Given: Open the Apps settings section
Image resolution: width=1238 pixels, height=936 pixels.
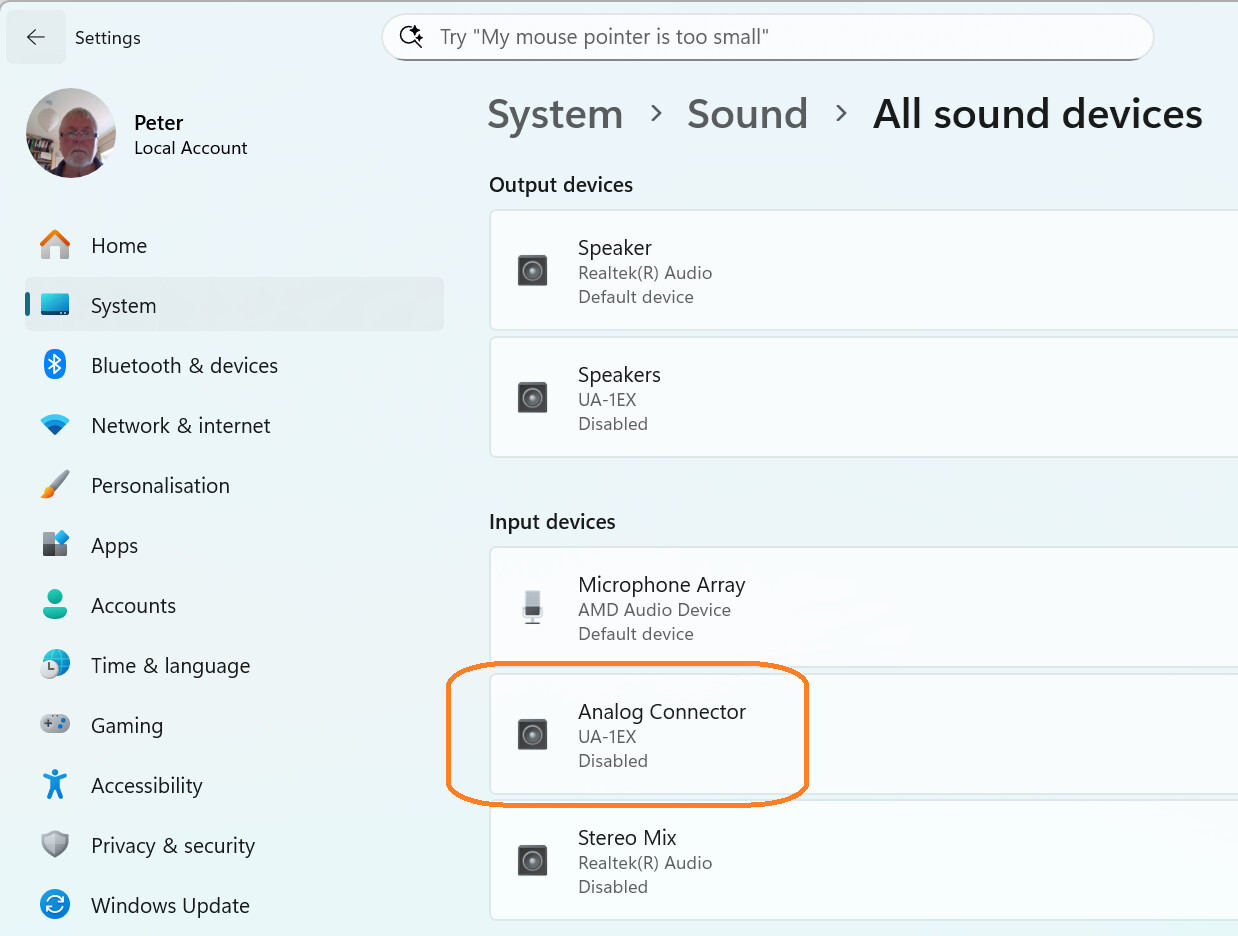Looking at the screenshot, I should (x=114, y=546).
